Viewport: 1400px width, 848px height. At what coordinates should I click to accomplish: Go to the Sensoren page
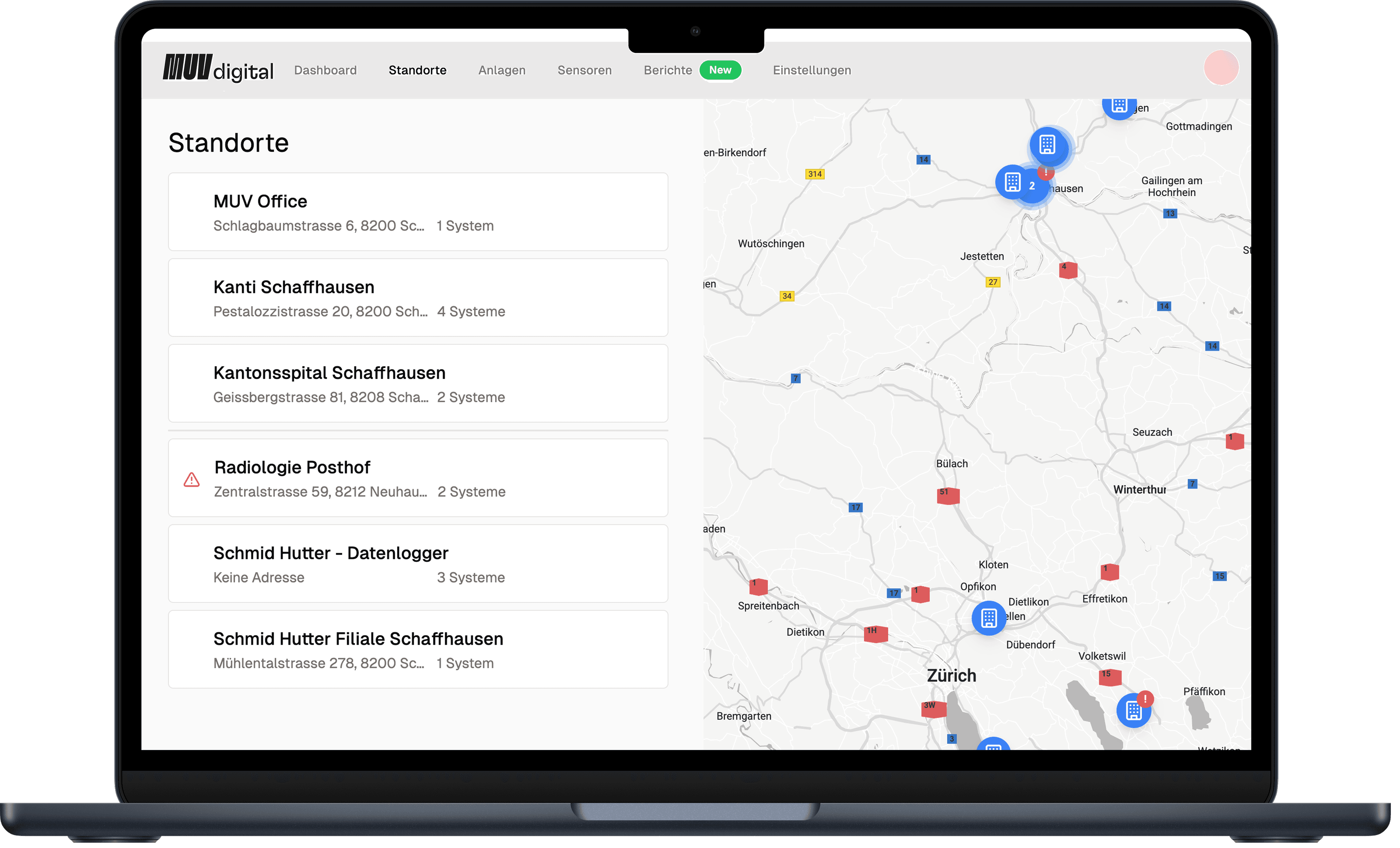pos(585,70)
